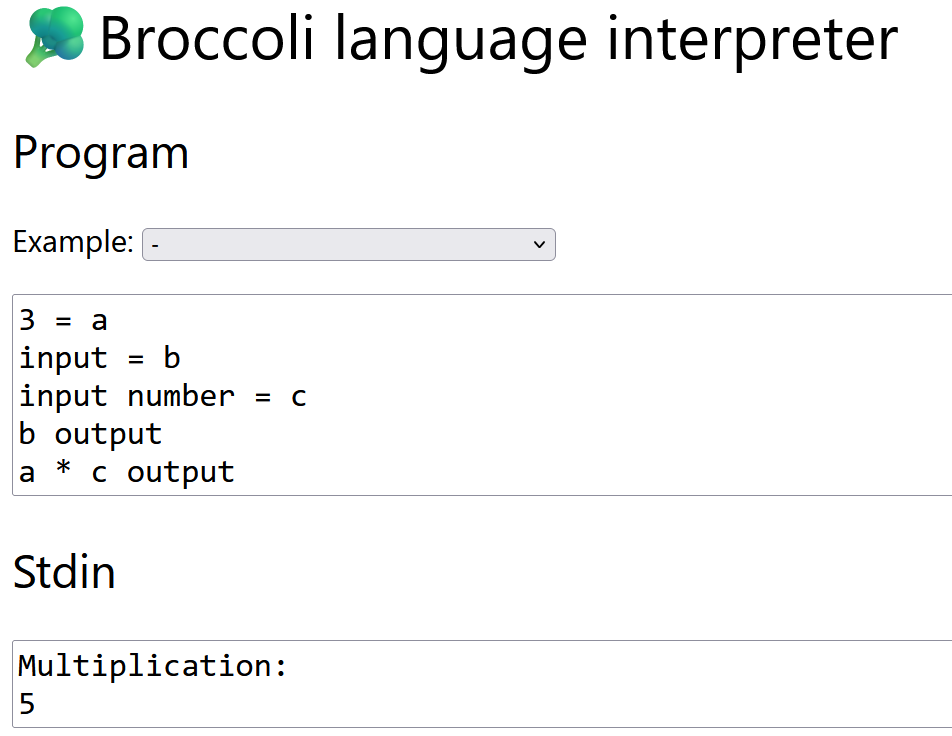
Task: Click the 'Example:' label
Action: pyautogui.click(x=70, y=242)
